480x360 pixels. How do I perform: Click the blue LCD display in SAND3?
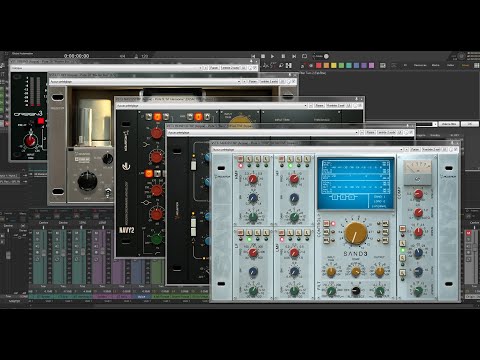[356, 184]
